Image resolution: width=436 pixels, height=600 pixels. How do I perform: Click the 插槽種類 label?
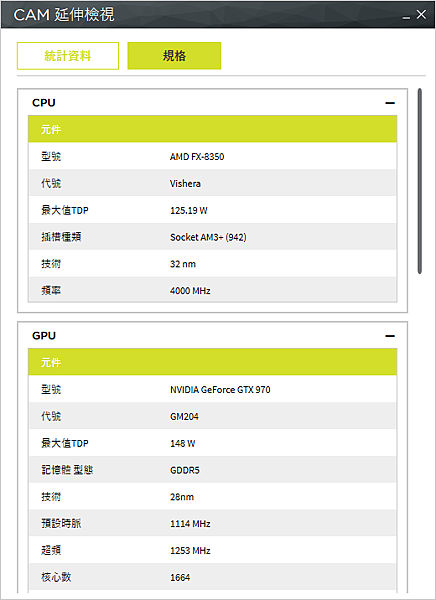61,237
